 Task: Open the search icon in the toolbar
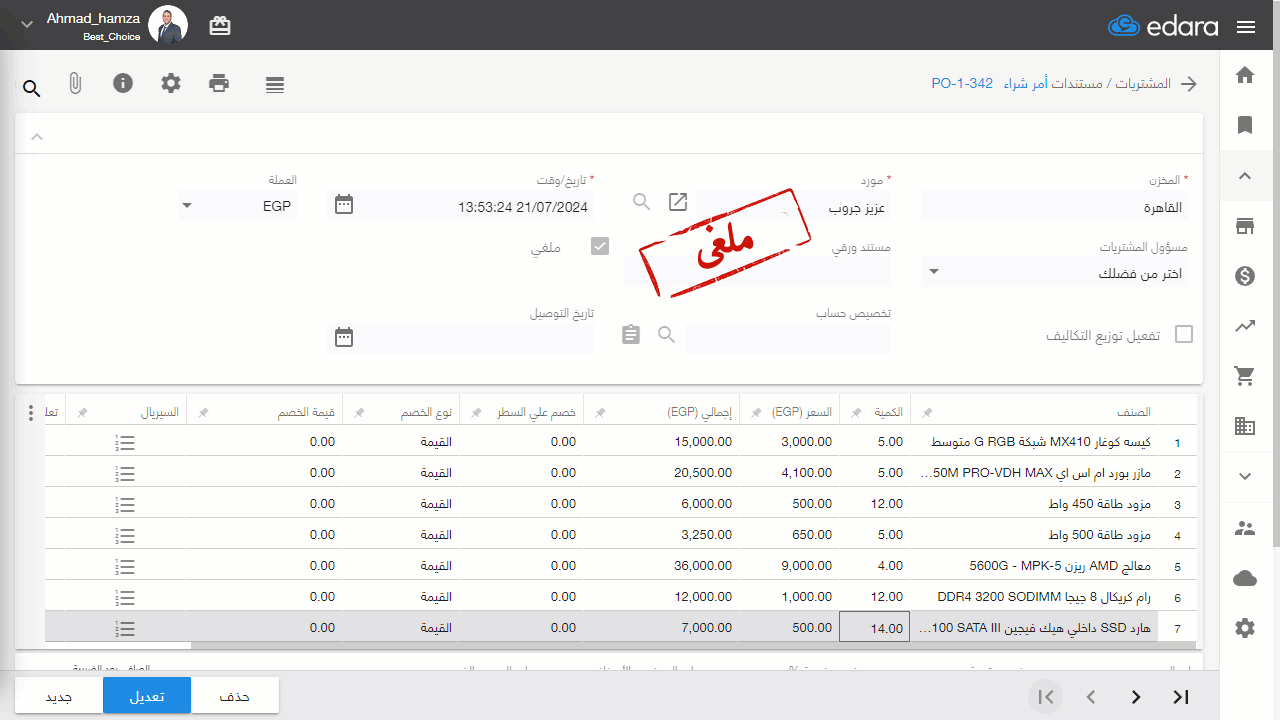coord(32,89)
